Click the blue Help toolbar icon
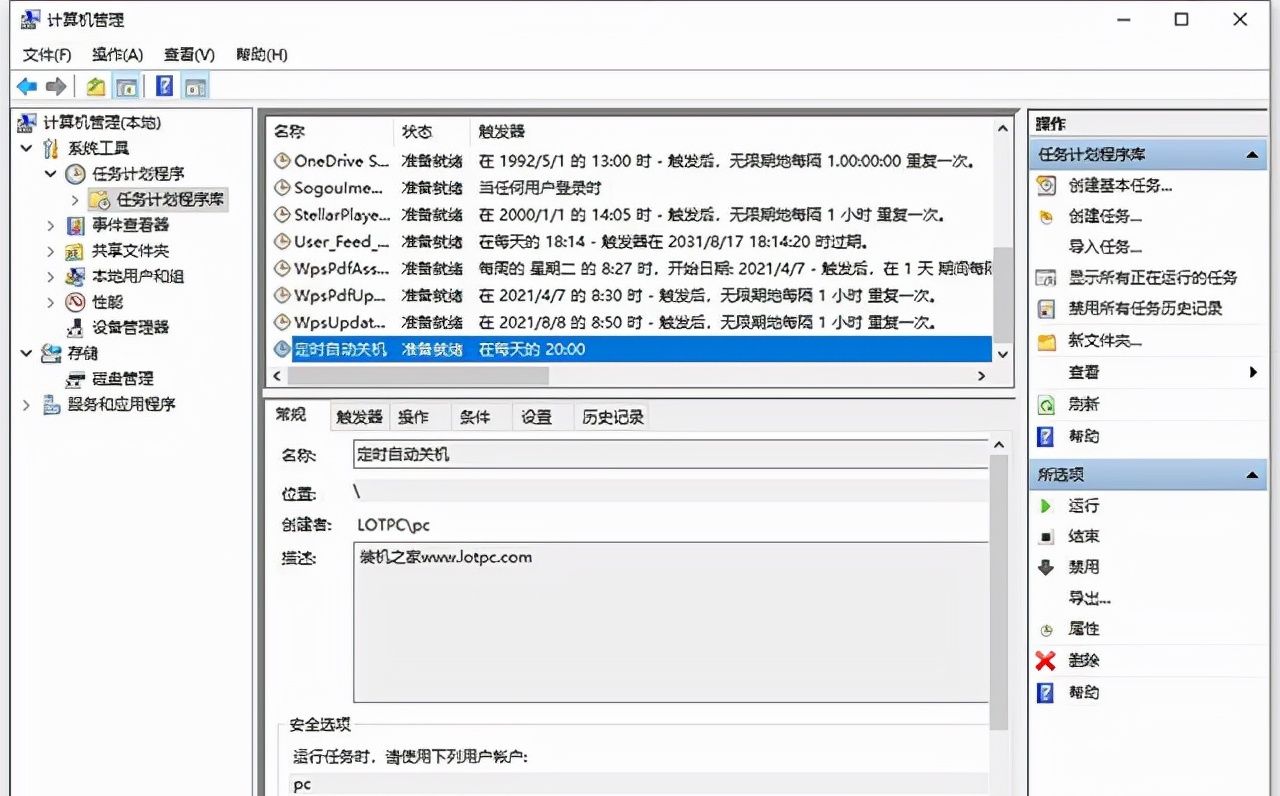 coord(165,87)
